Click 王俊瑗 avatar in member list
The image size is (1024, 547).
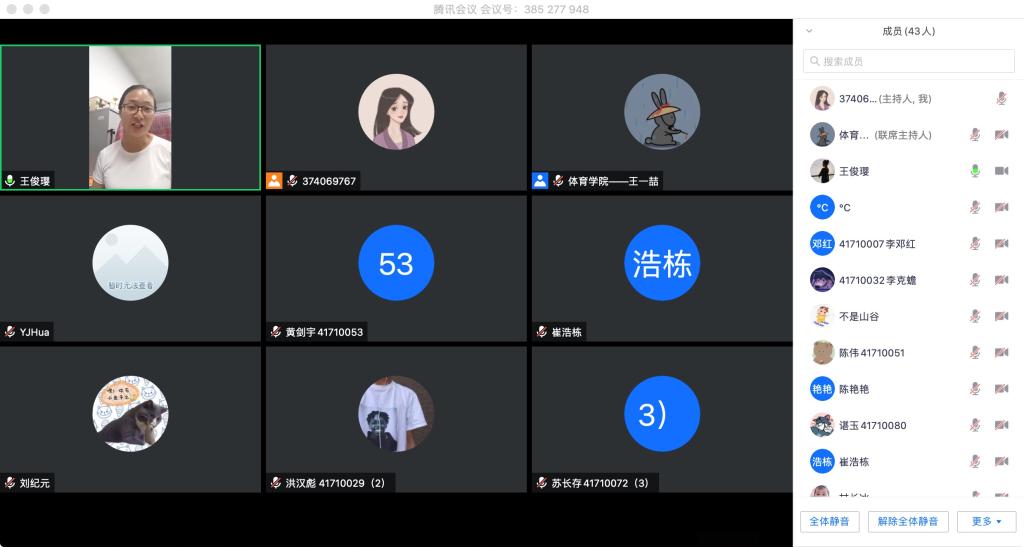click(x=822, y=171)
